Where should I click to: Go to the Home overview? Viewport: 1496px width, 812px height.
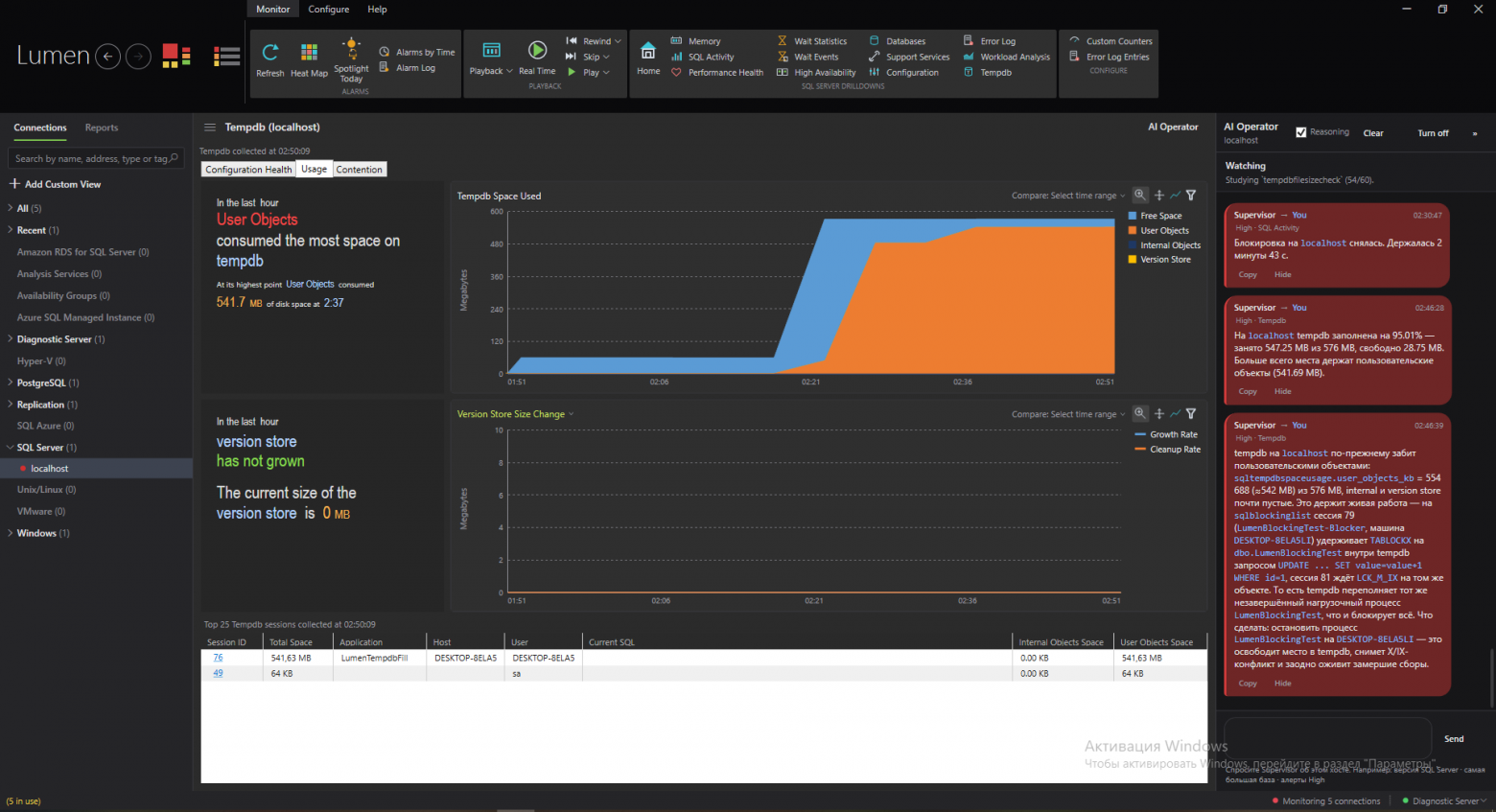pyautogui.click(x=648, y=58)
